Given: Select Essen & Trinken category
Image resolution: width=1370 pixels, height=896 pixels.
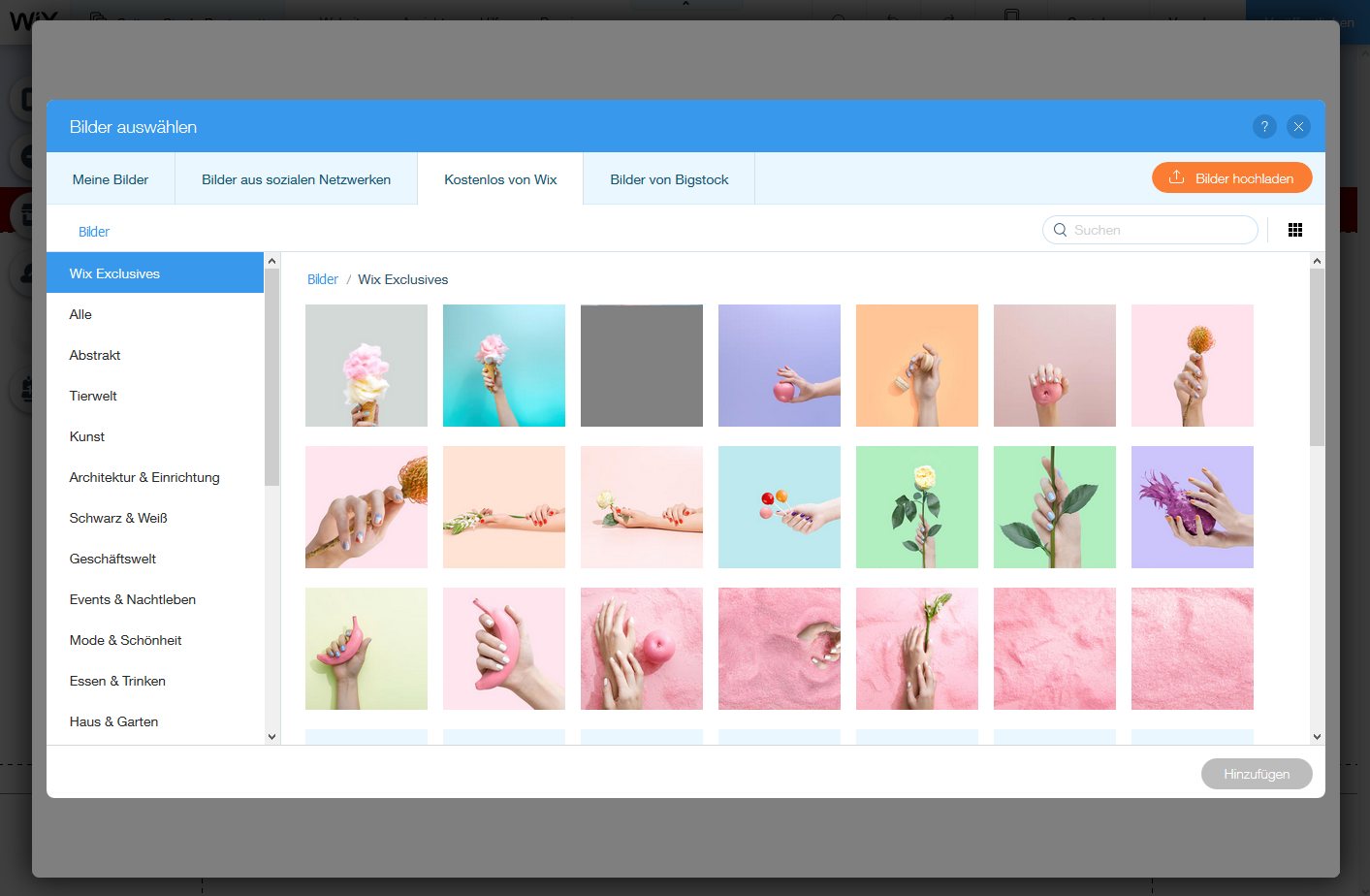Looking at the screenshot, I should pyautogui.click(x=155, y=681).
